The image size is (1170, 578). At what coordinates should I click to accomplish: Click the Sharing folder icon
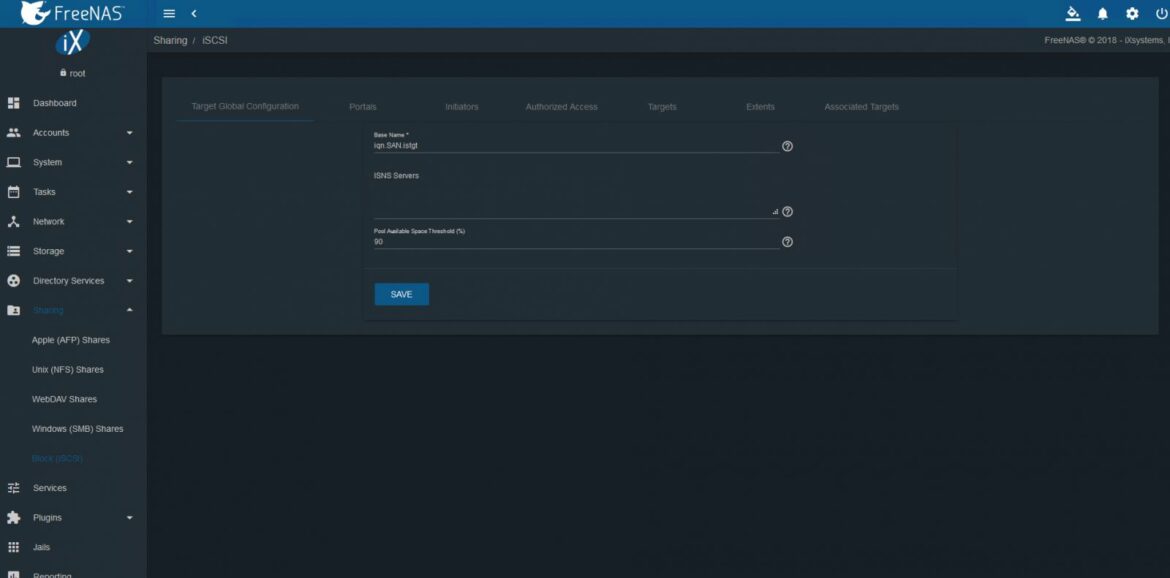click(13, 310)
